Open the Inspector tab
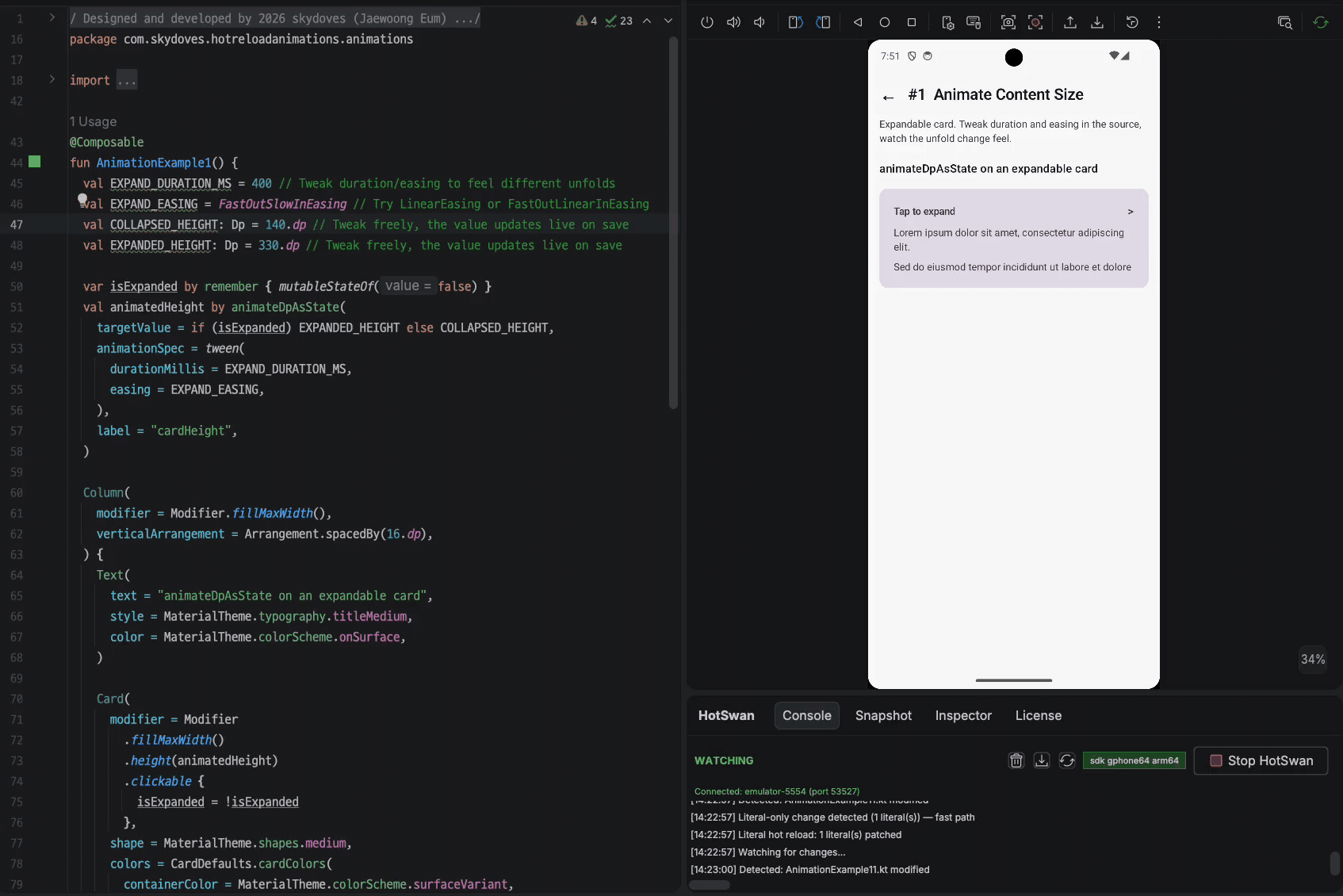The width and height of the screenshot is (1343, 896). click(963, 715)
